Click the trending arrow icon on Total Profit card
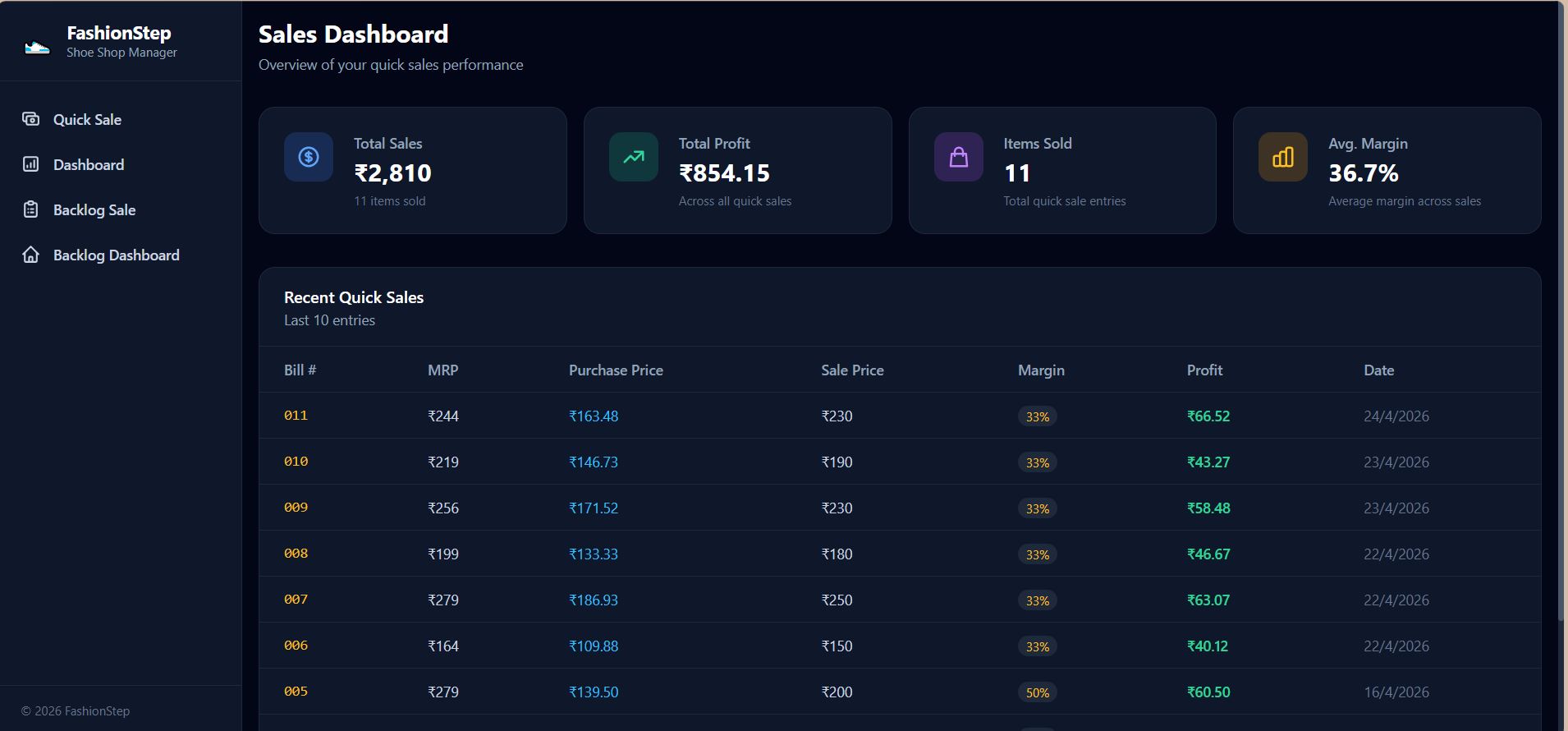The height and width of the screenshot is (731, 1568). (x=634, y=157)
